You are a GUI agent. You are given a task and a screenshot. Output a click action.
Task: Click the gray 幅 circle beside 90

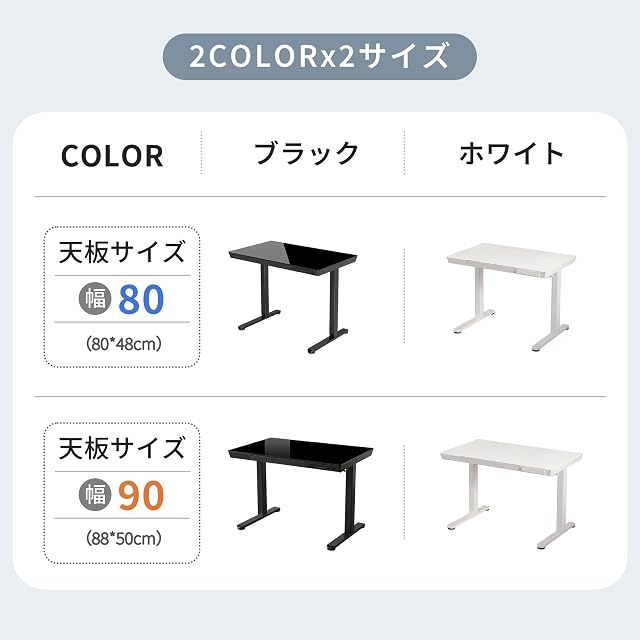(x=95, y=494)
